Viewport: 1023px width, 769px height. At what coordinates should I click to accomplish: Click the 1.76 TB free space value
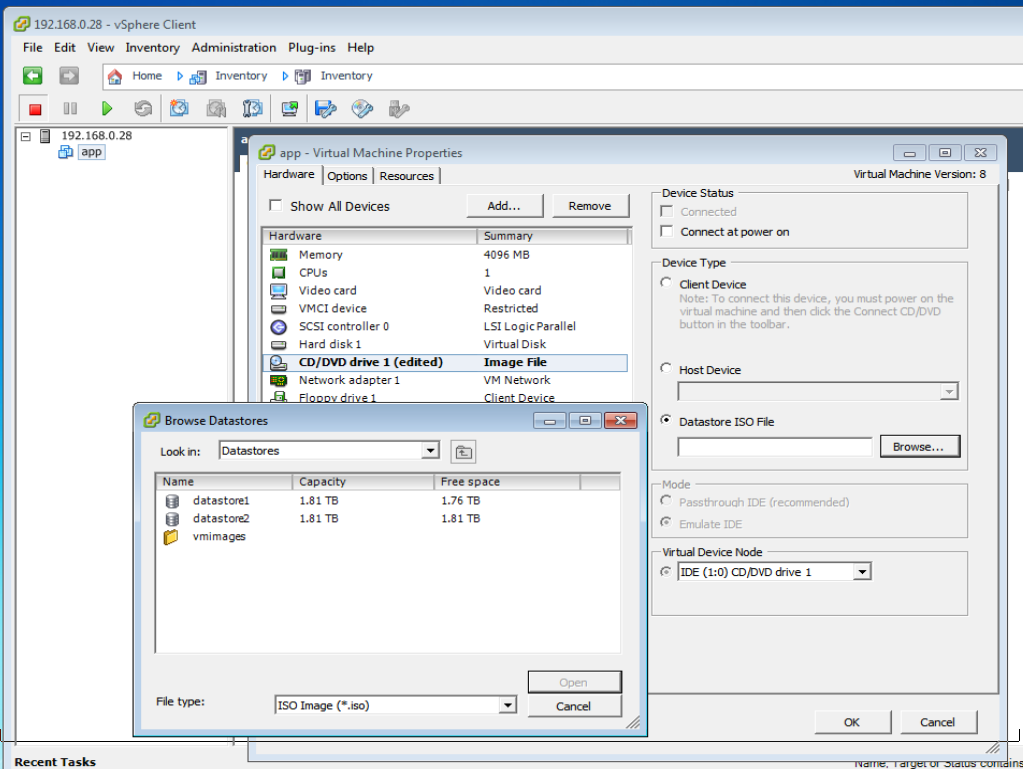461,501
